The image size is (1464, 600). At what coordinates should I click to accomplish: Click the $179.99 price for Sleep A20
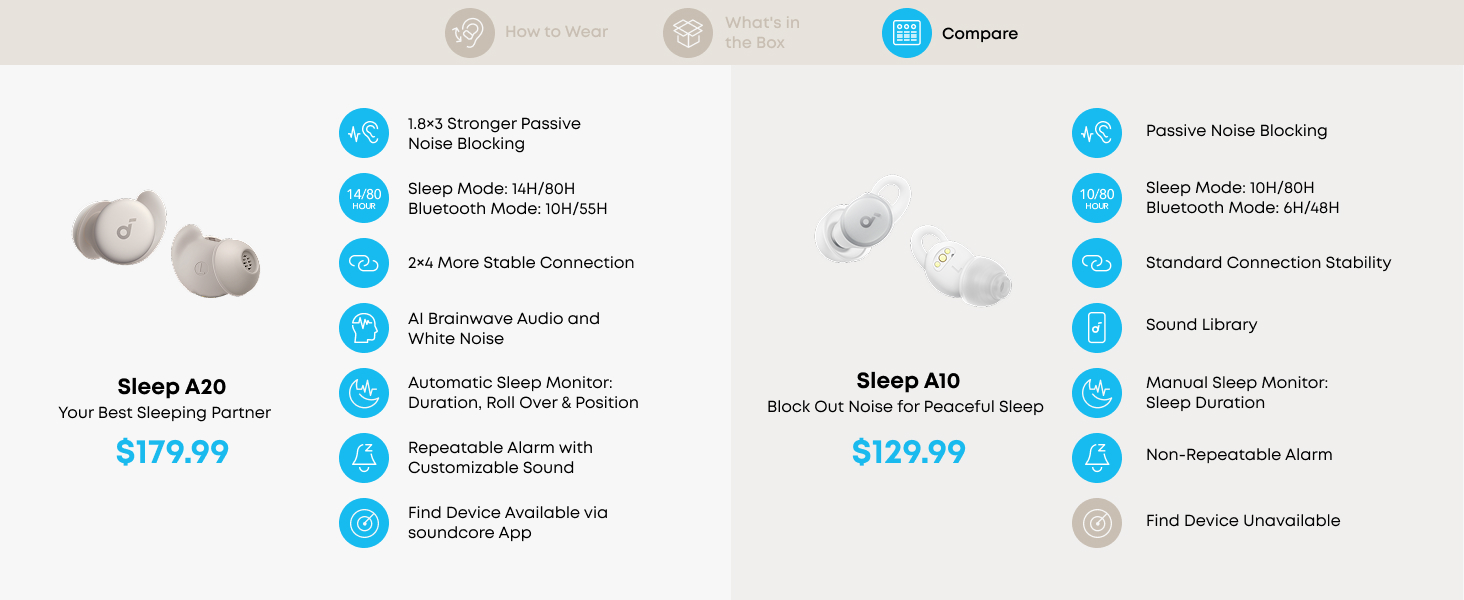[172, 452]
